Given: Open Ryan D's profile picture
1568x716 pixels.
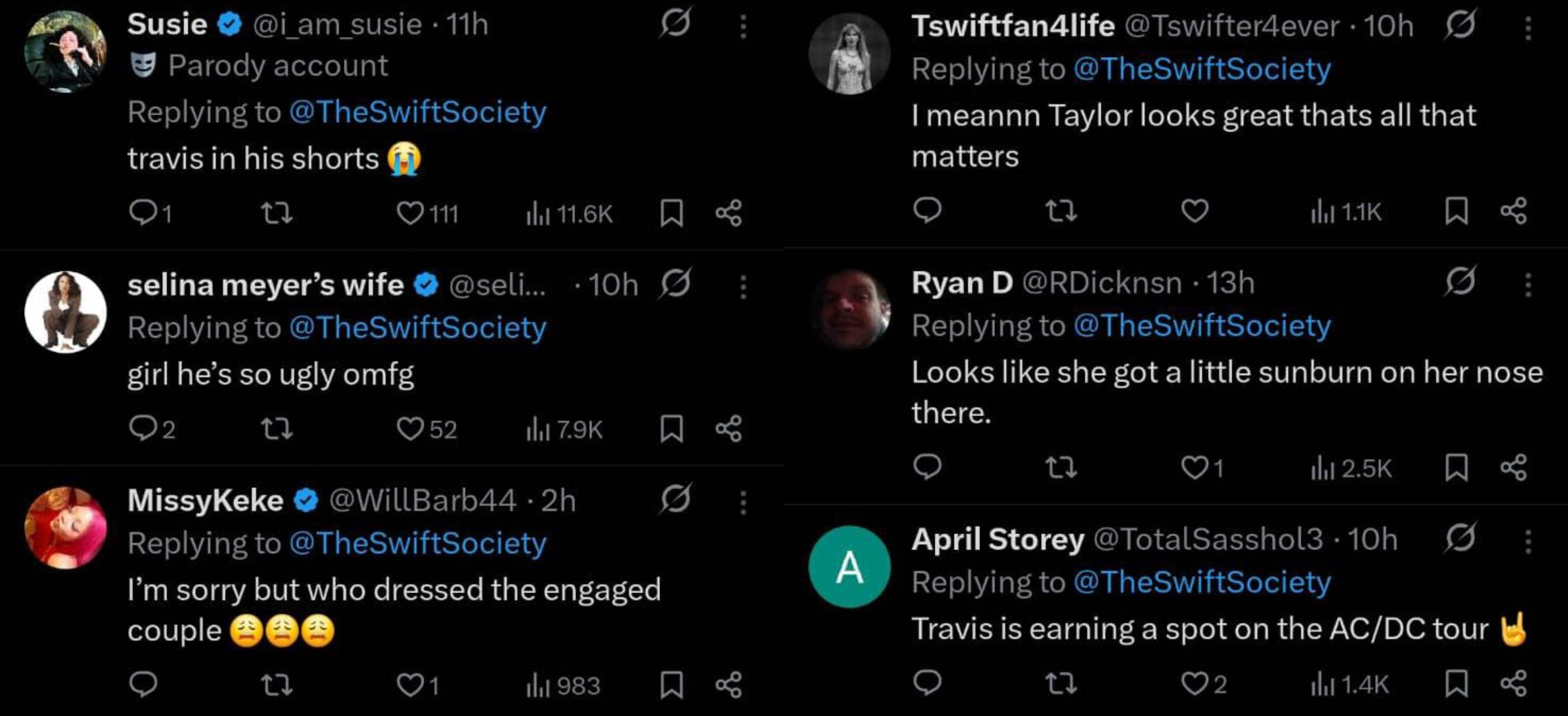Looking at the screenshot, I should [850, 310].
